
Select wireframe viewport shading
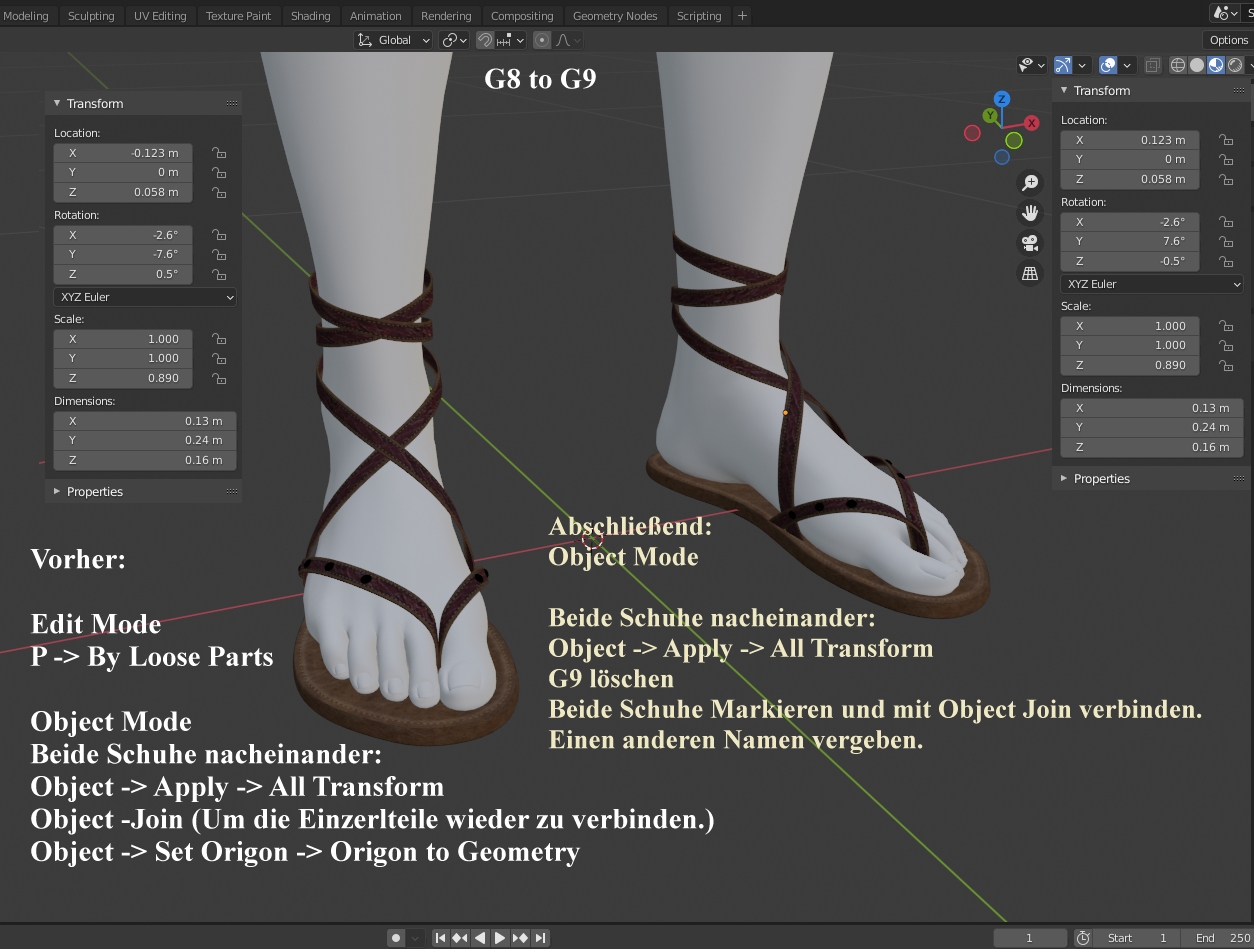1178,65
